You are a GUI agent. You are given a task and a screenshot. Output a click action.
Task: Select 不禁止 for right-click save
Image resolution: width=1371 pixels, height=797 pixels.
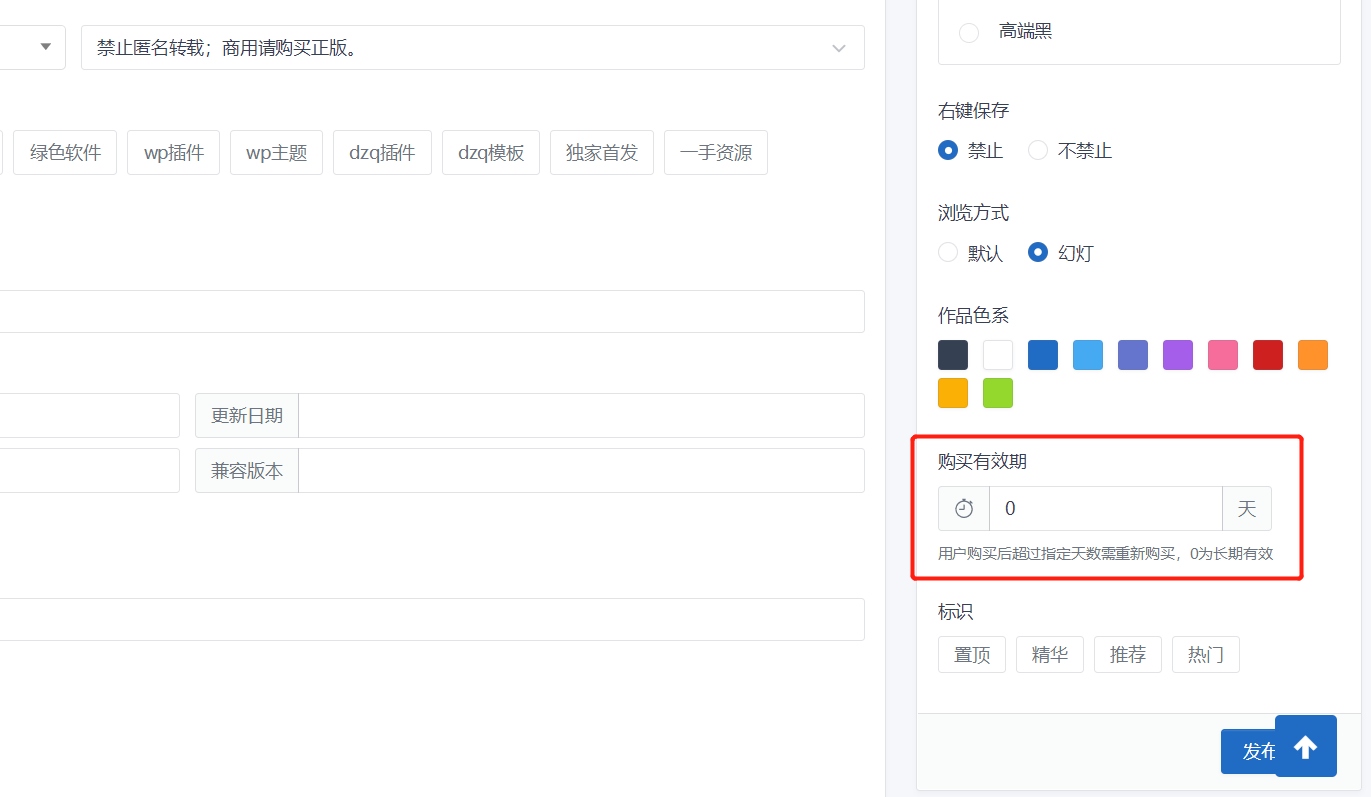(x=1038, y=151)
